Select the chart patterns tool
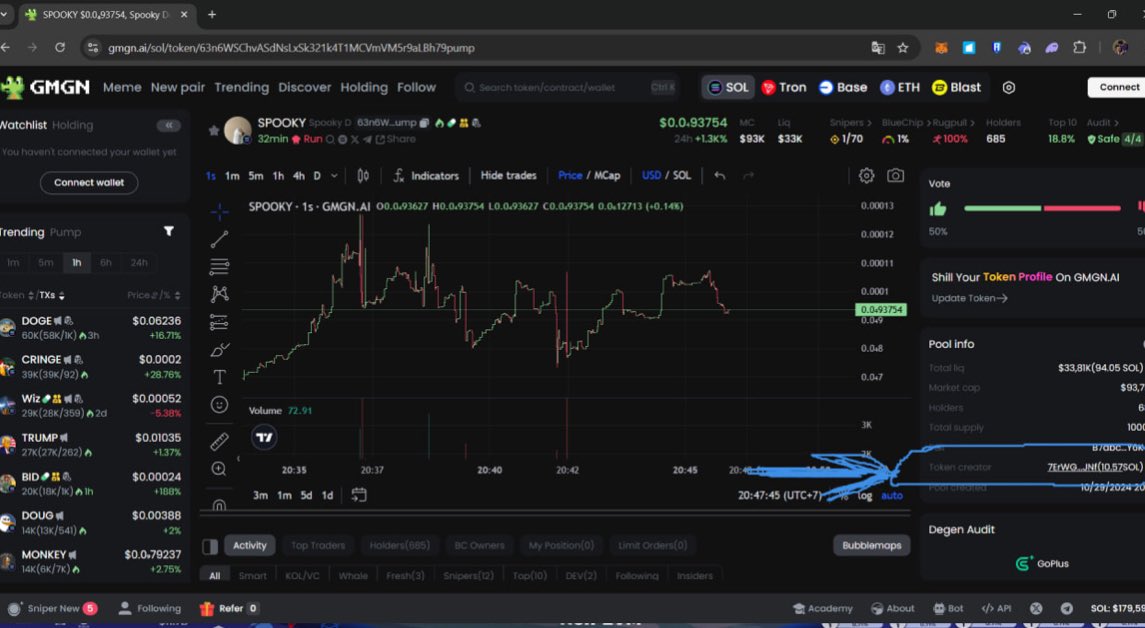The image size is (1145, 628). [x=219, y=294]
